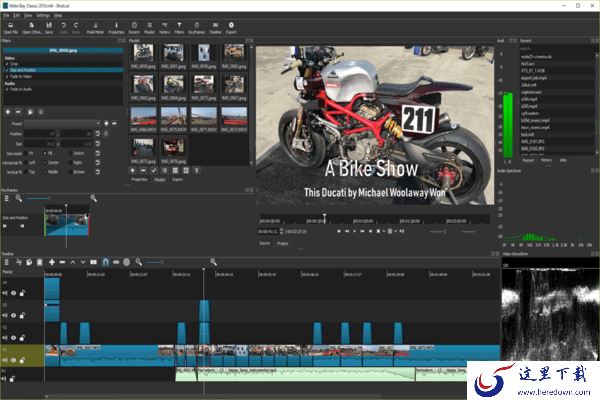Uncheck the Fade In Audio filter
The width and height of the screenshot is (600, 400).
click(7, 89)
